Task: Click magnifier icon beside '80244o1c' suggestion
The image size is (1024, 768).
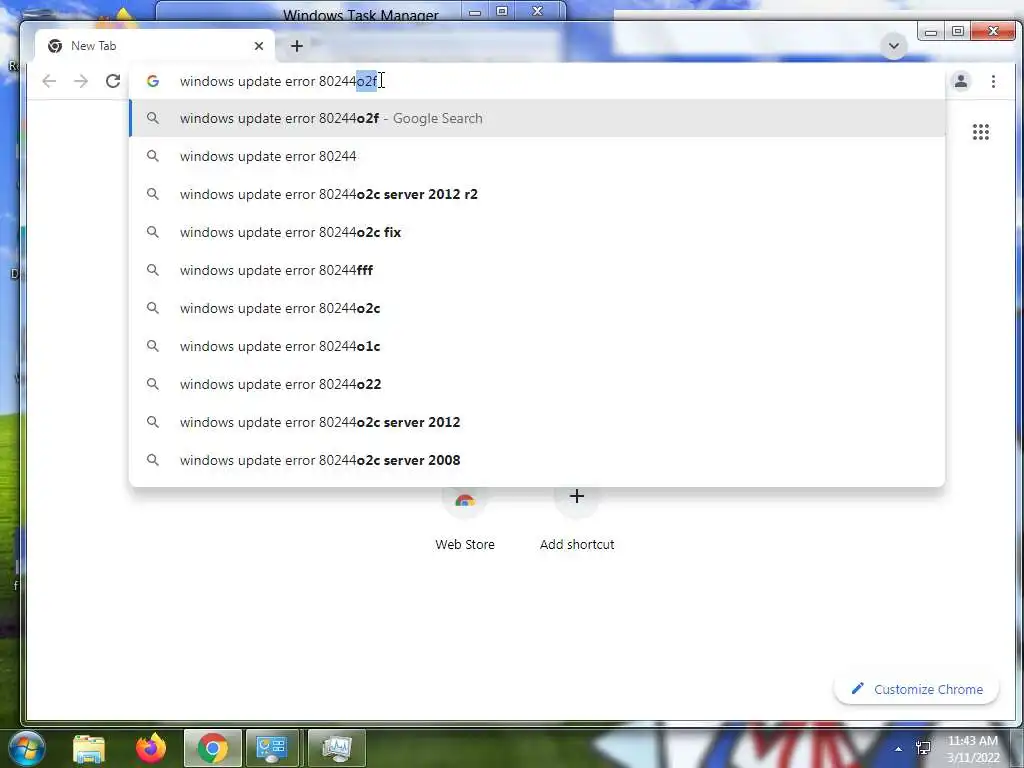Action: point(152,346)
